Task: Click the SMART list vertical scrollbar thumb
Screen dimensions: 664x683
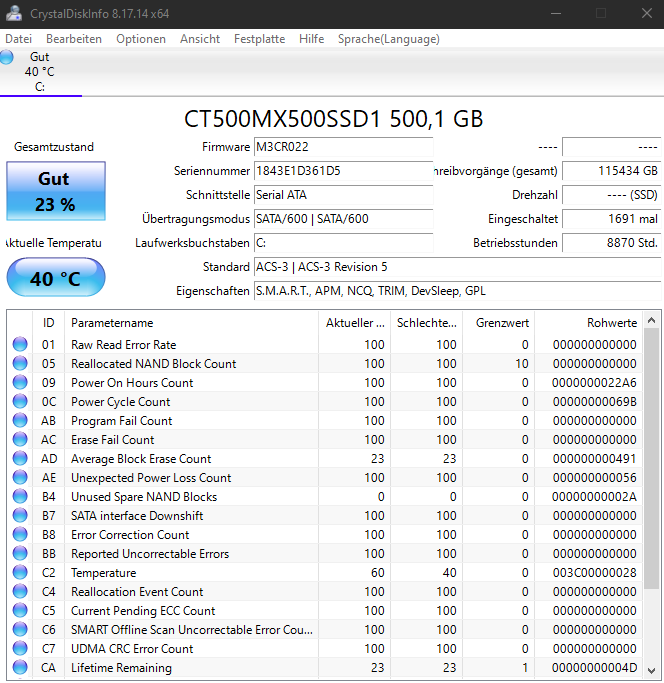Action: (x=652, y=458)
